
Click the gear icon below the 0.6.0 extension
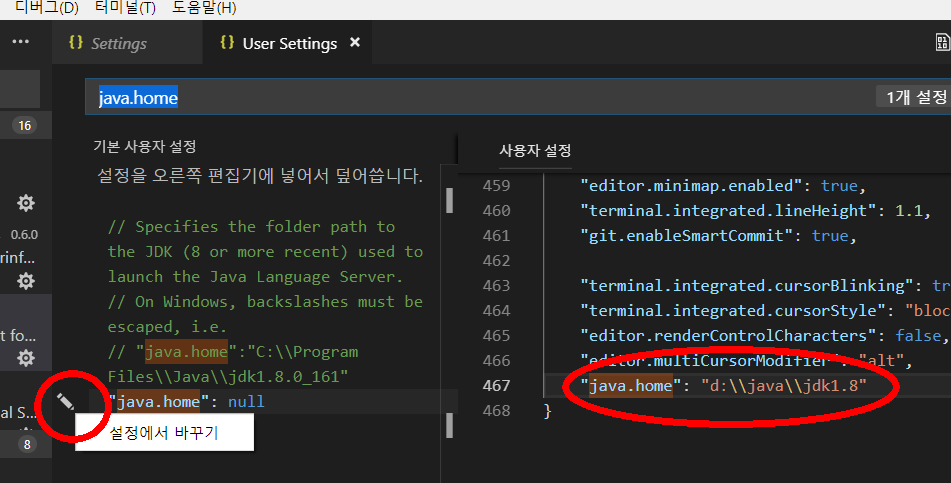pyautogui.click(x=26, y=281)
